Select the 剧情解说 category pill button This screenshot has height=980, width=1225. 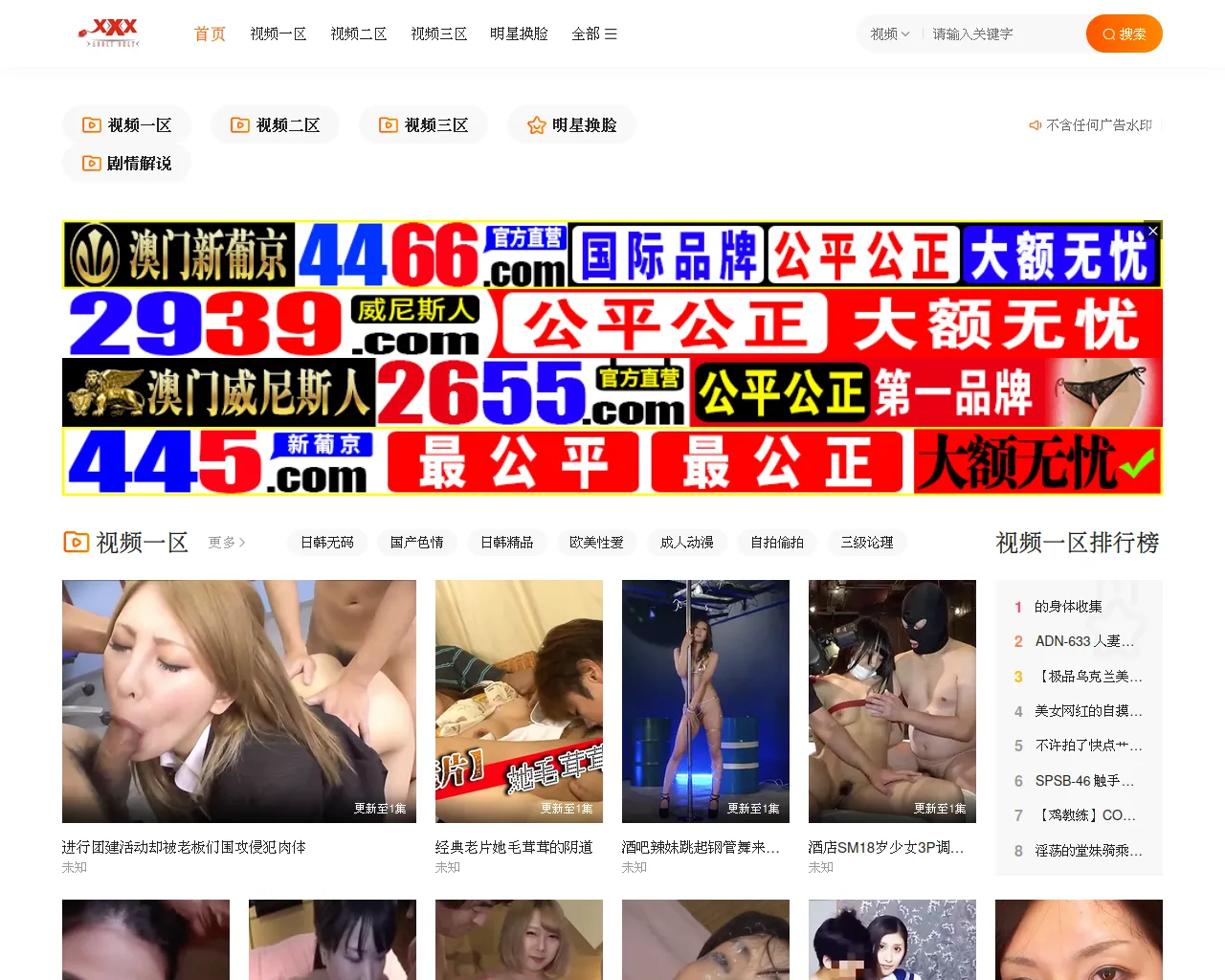[x=127, y=164]
